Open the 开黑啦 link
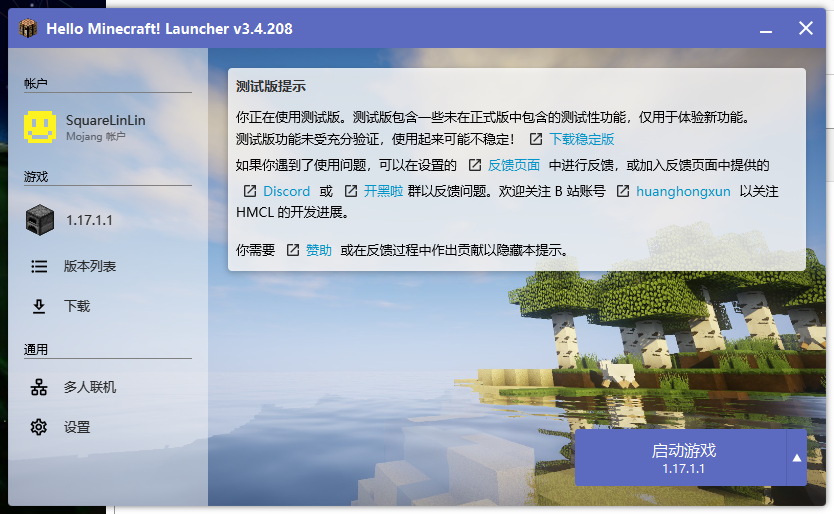 tap(383, 191)
